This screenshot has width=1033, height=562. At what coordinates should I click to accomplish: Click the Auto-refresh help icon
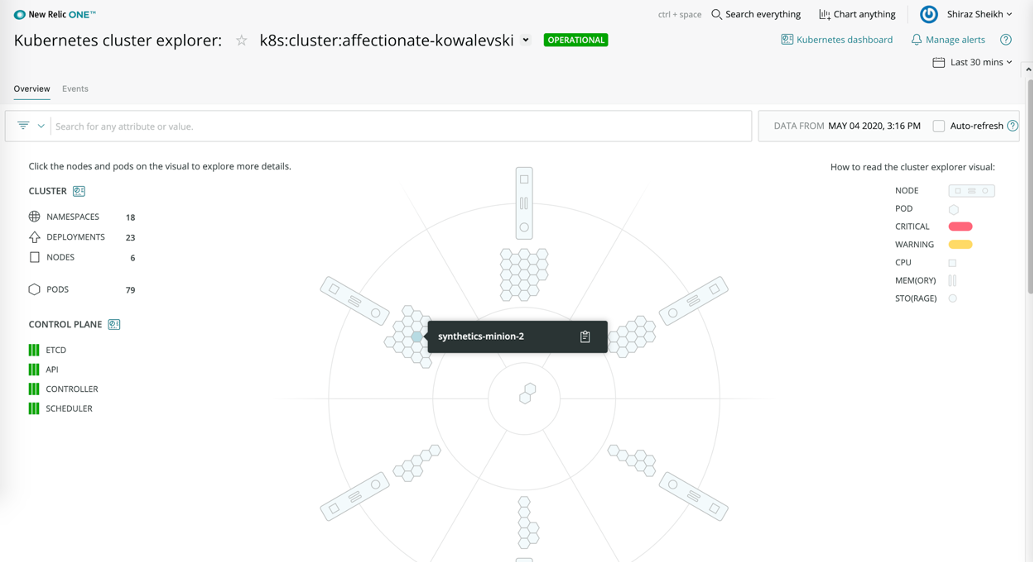[1013, 126]
